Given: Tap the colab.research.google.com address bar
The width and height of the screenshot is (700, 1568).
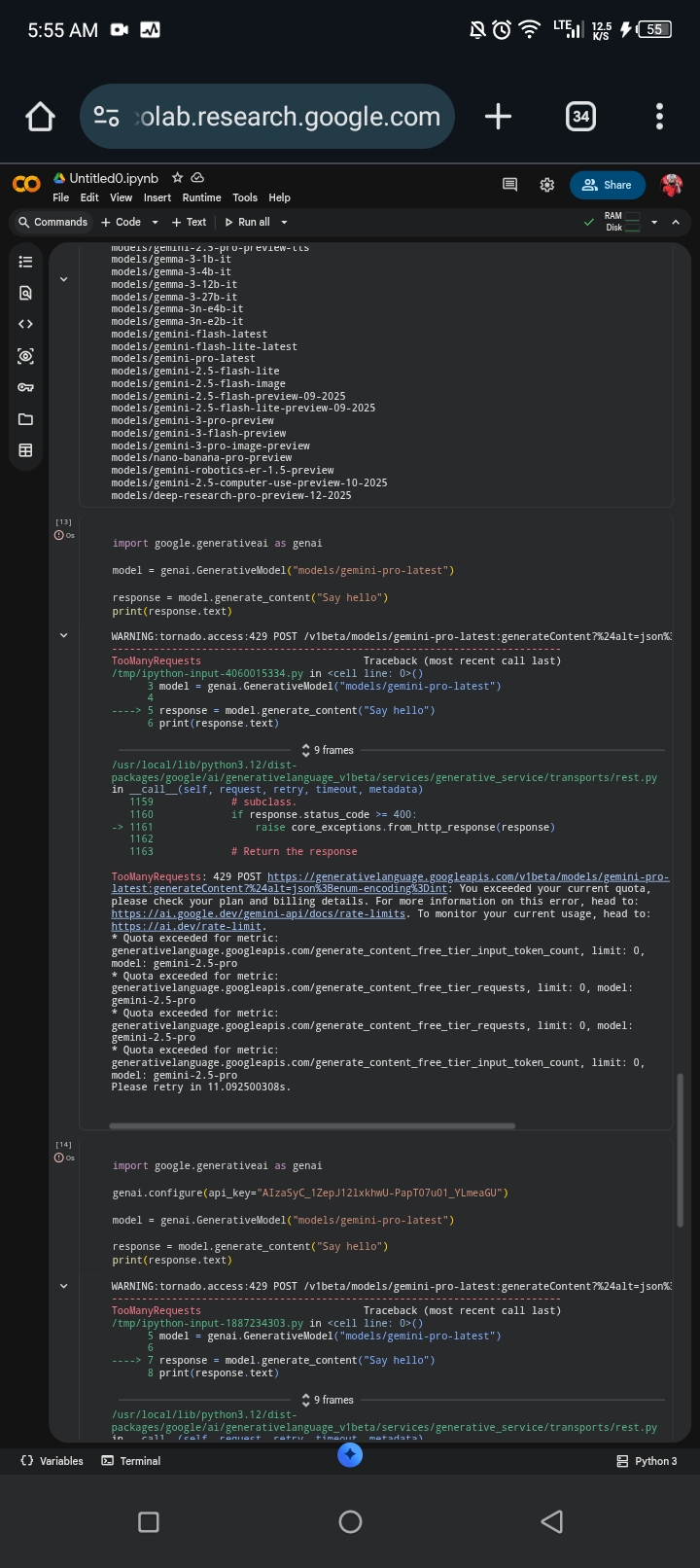Looking at the screenshot, I should pyautogui.click(x=267, y=117).
